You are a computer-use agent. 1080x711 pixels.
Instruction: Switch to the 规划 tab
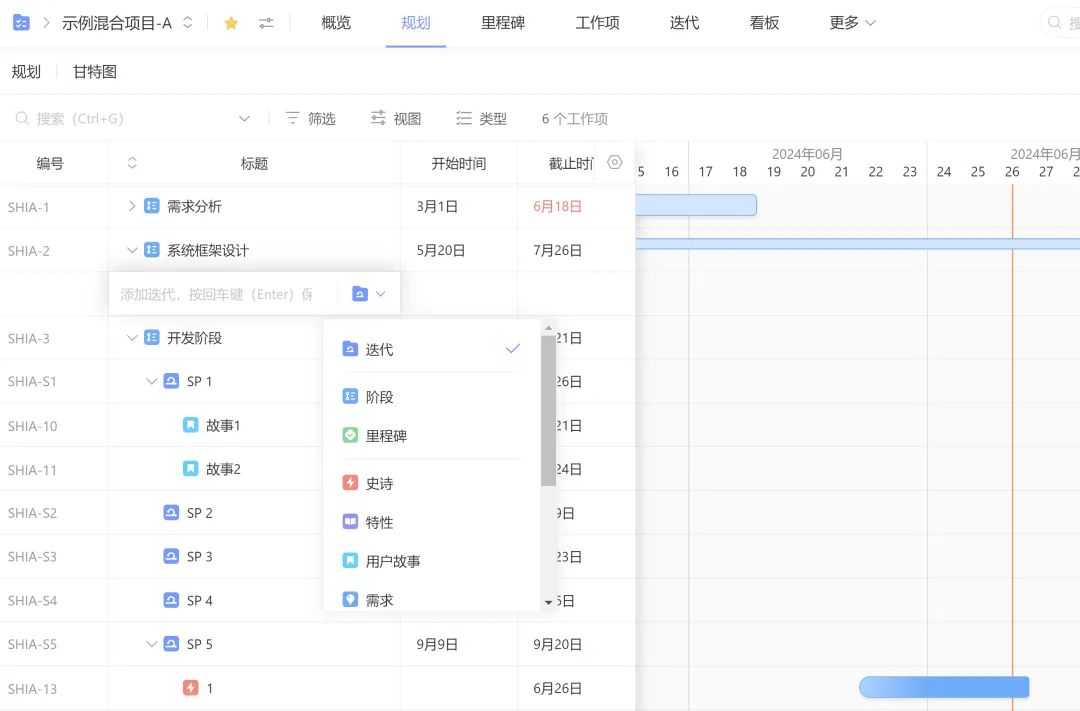click(415, 23)
